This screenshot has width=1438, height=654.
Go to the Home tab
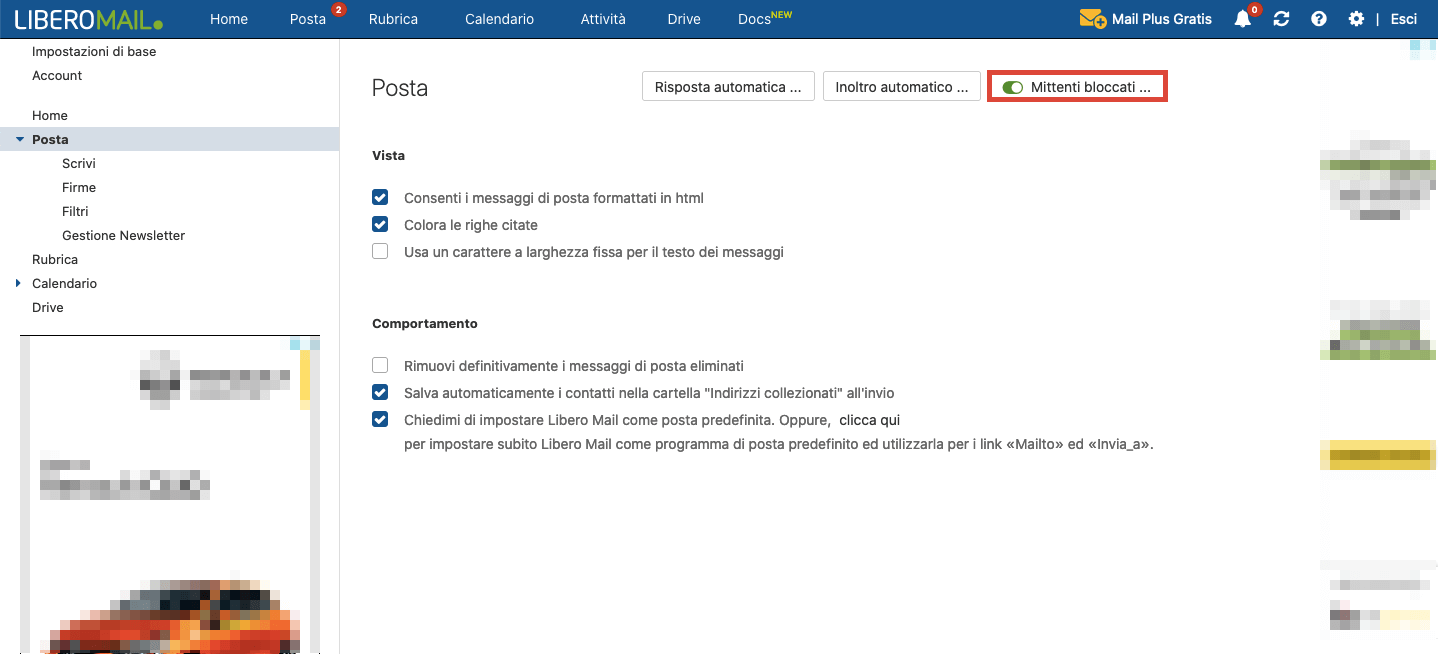(x=229, y=19)
